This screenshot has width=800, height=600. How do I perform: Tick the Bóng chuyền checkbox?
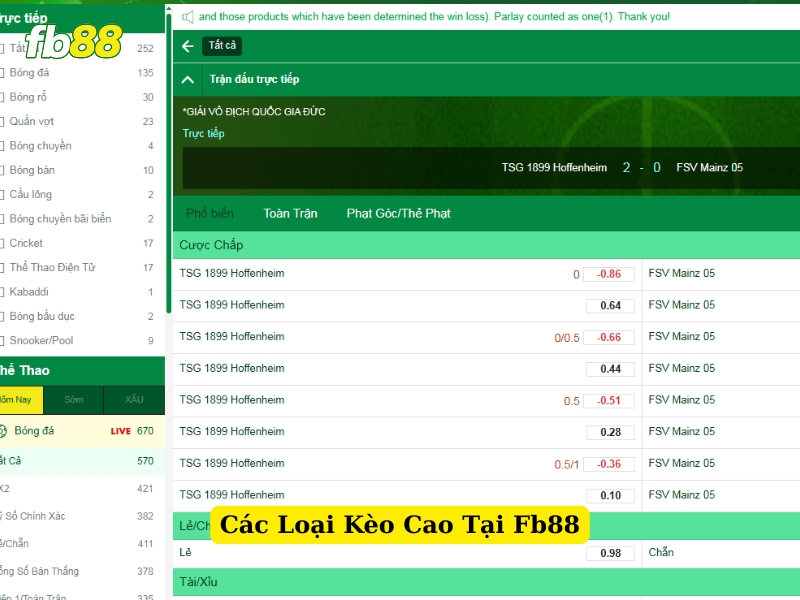2,146
